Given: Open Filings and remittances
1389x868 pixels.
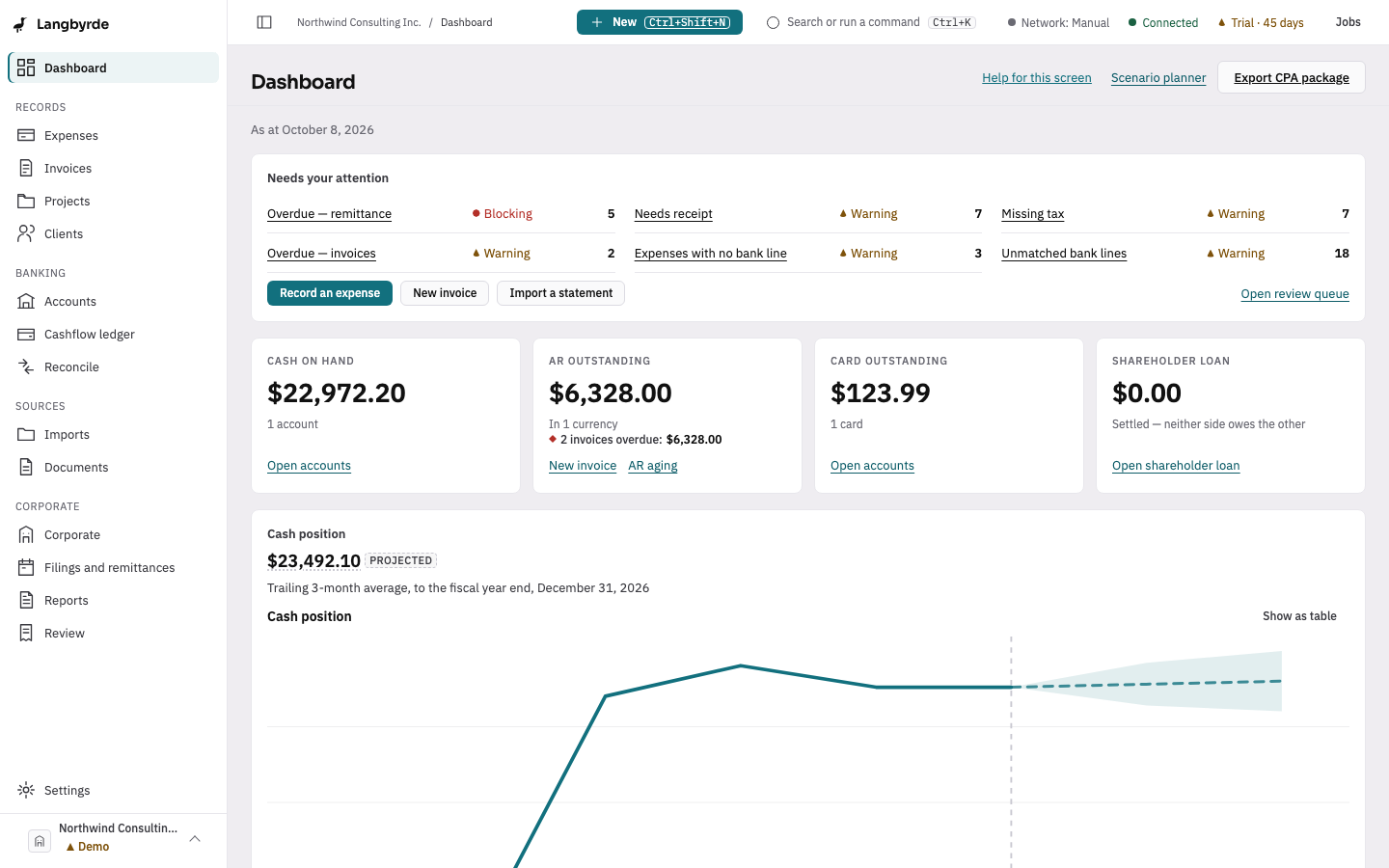Looking at the screenshot, I should [x=113, y=567].
